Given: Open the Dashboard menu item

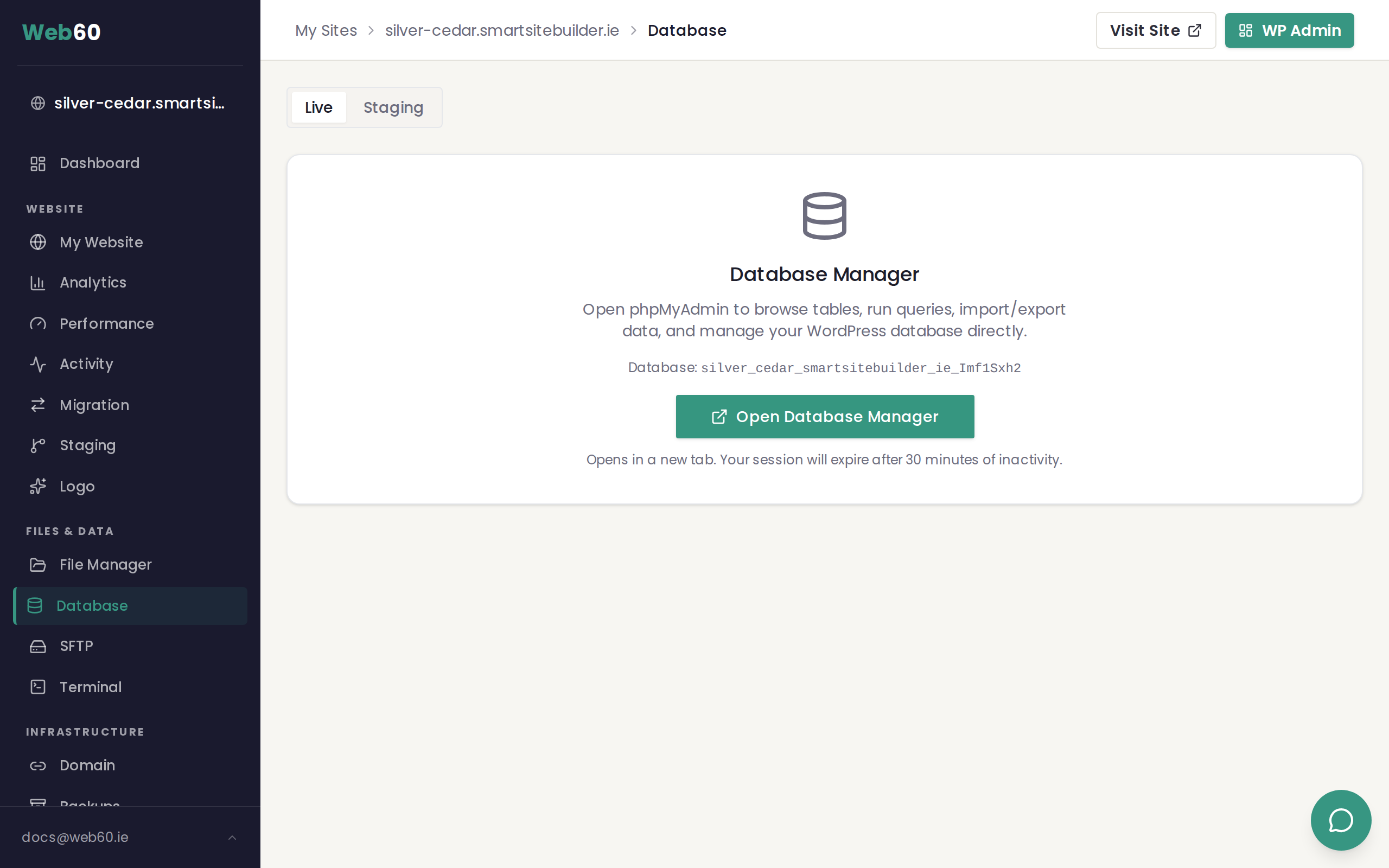Looking at the screenshot, I should tap(99, 163).
